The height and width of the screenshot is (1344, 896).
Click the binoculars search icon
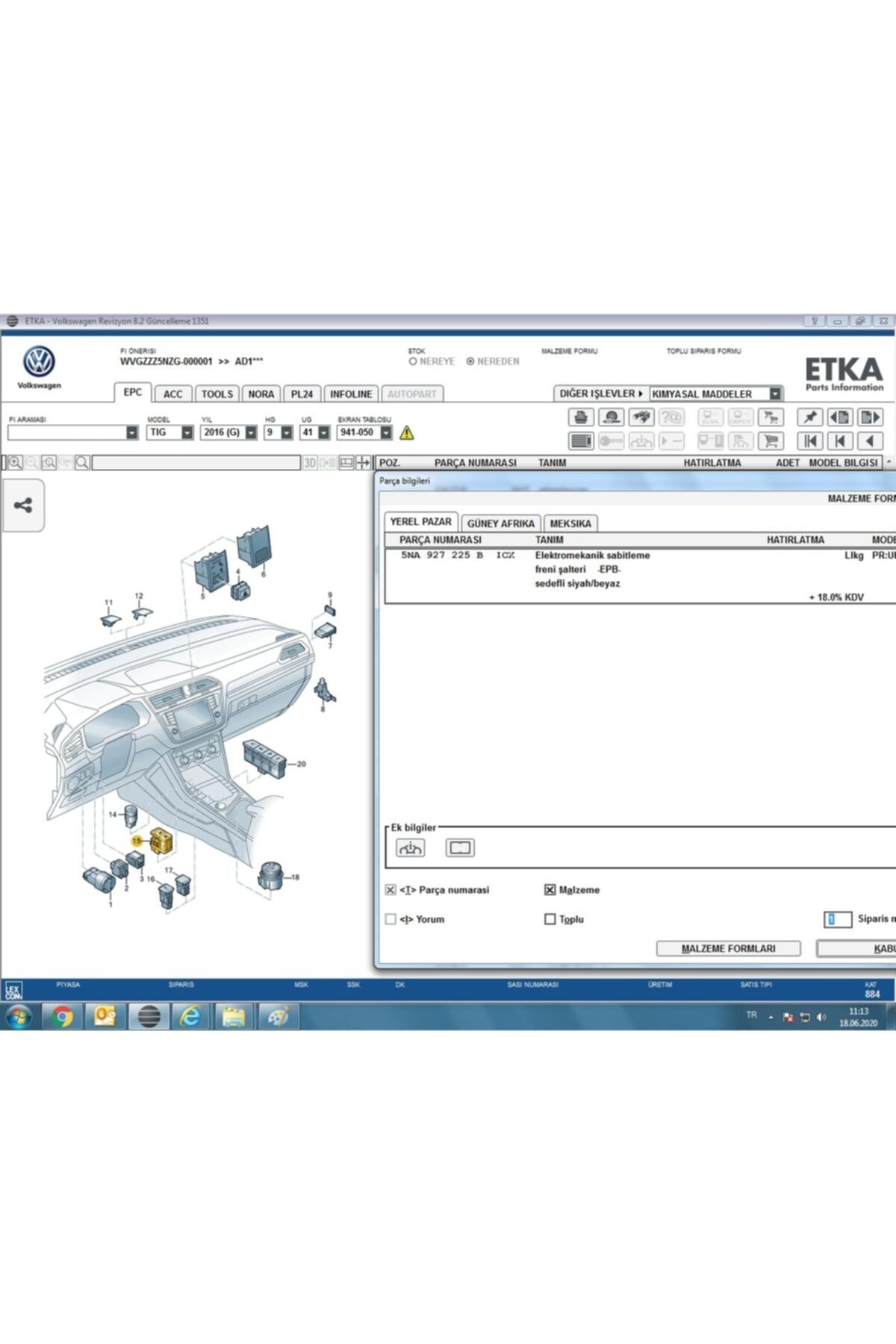[x=641, y=417]
